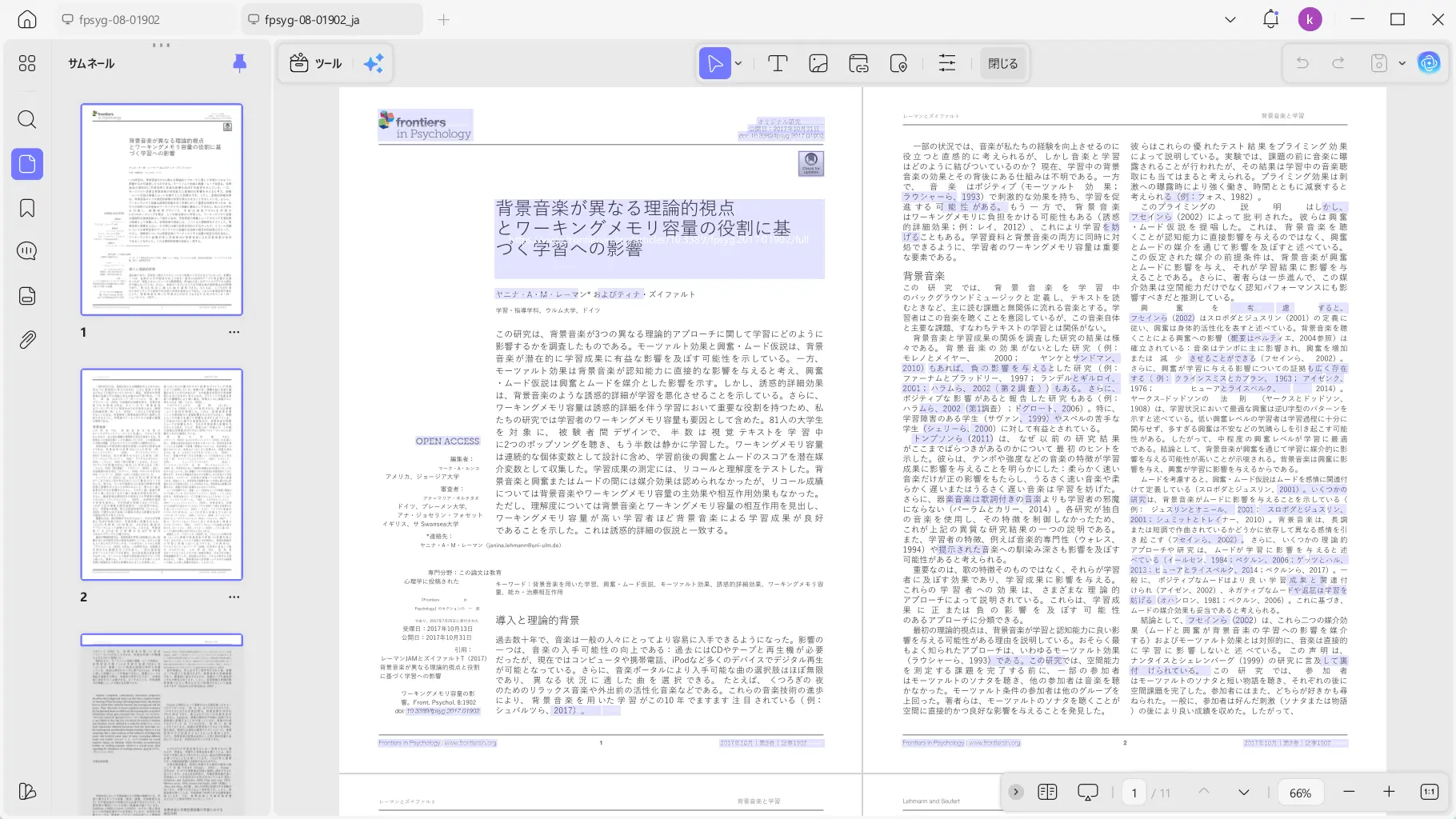Fit page to actual size 1:1

click(1429, 792)
